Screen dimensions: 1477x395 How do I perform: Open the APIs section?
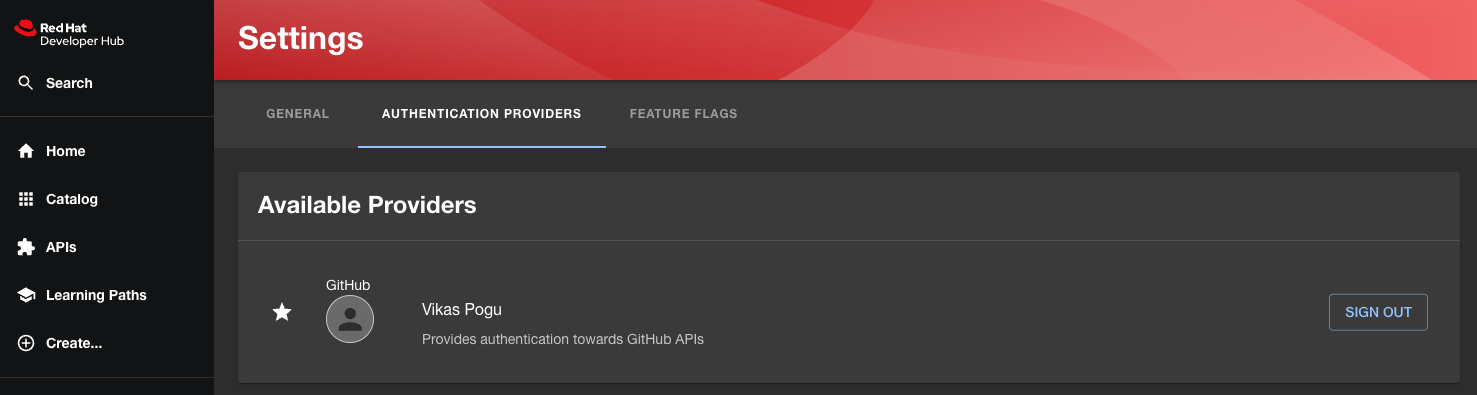pyautogui.click(x=107, y=247)
